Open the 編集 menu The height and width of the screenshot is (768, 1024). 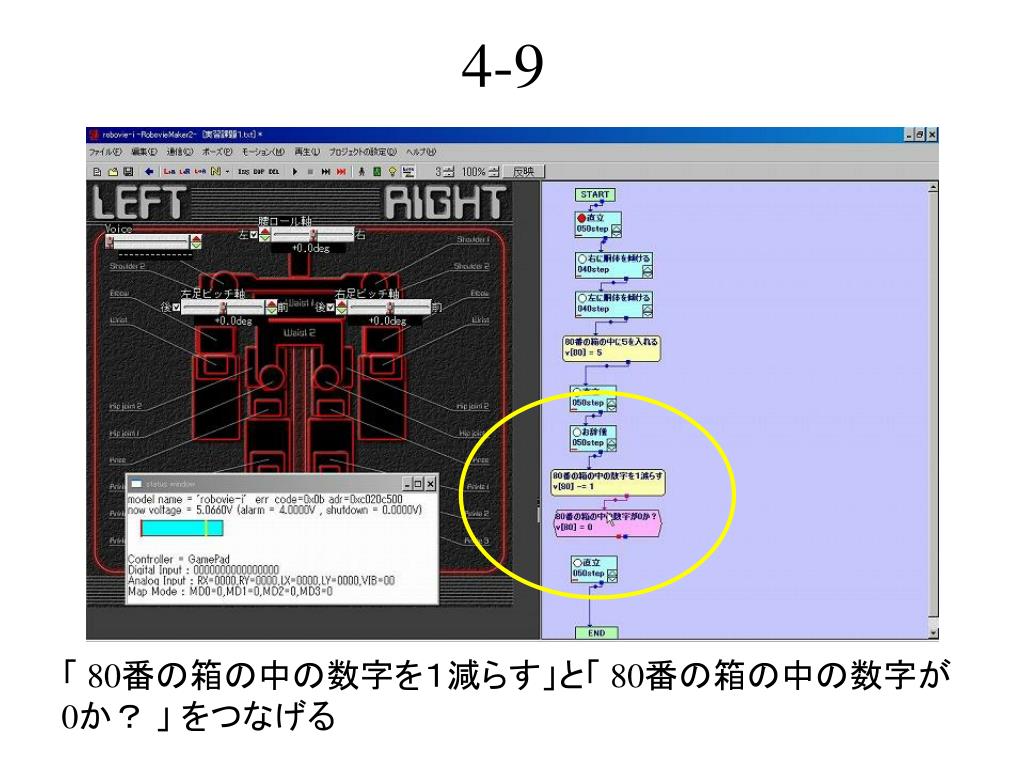click(144, 152)
